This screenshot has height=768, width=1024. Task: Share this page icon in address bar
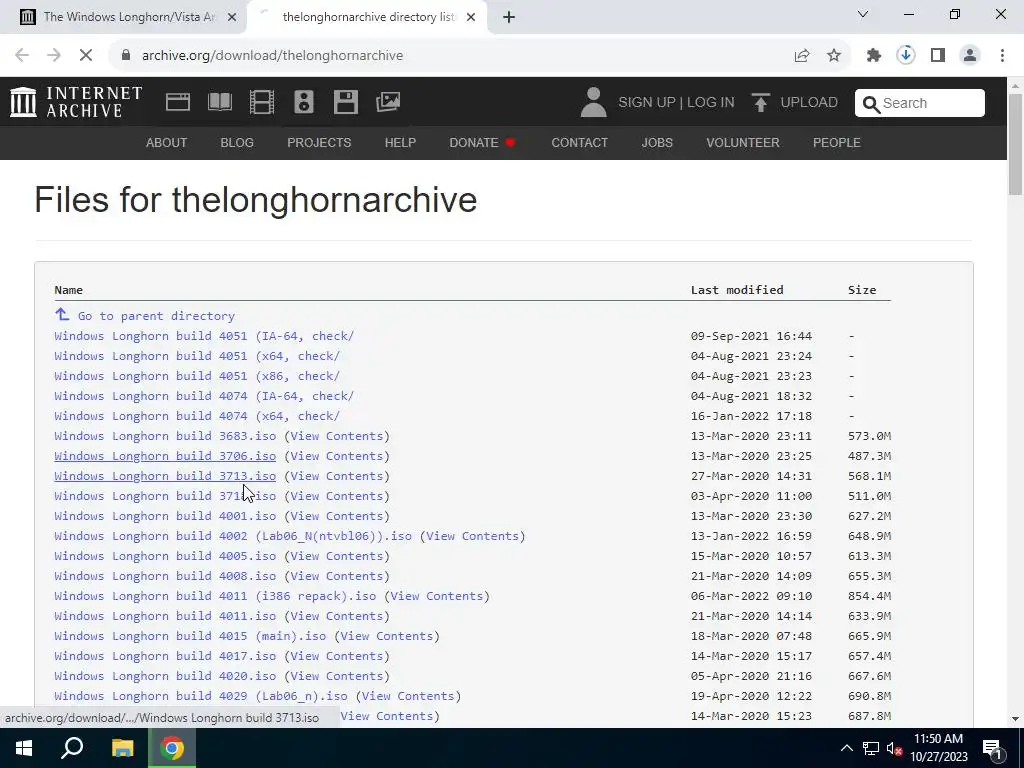pyautogui.click(x=802, y=56)
